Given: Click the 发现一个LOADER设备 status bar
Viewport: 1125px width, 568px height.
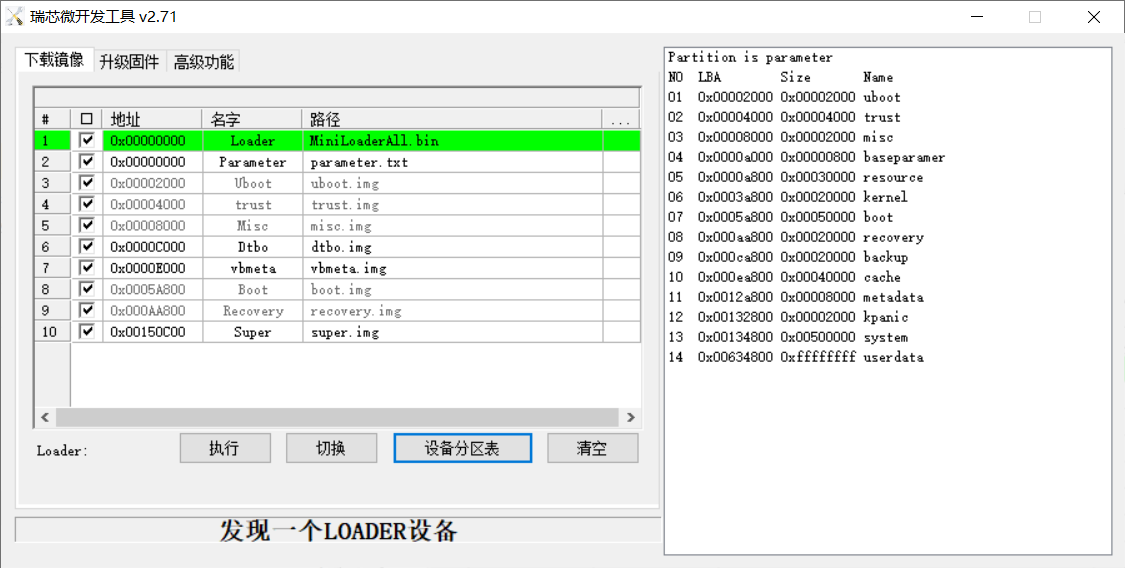Looking at the screenshot, I should pyautogui.click(x=338, y=530).
